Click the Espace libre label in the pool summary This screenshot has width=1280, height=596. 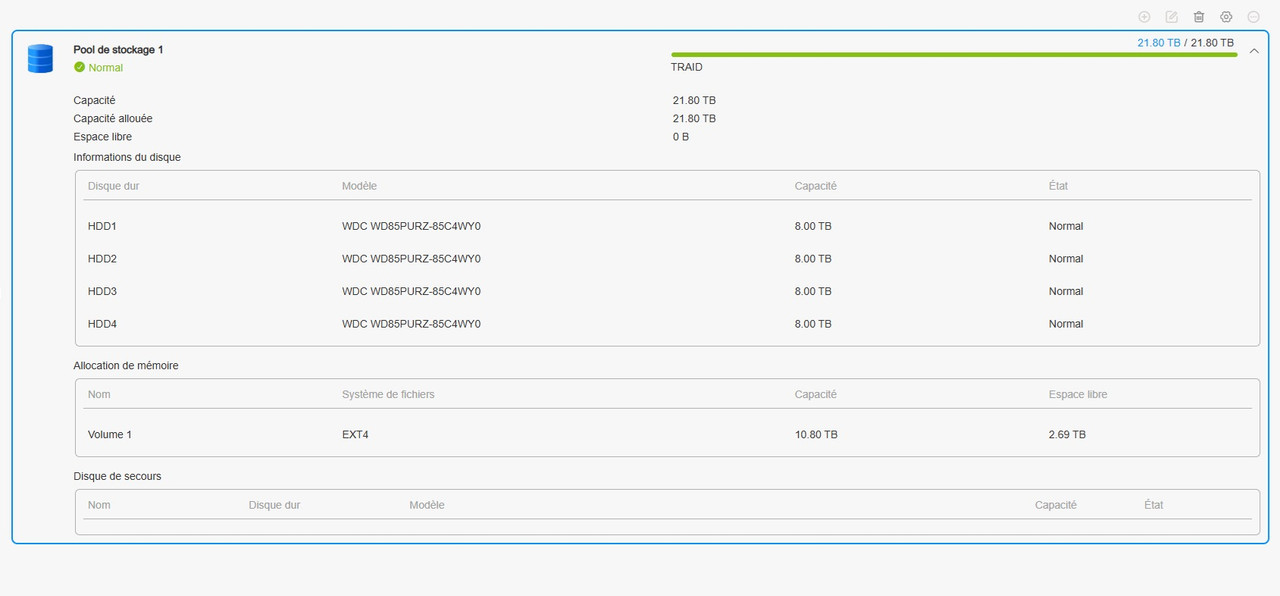click(103, 137)
